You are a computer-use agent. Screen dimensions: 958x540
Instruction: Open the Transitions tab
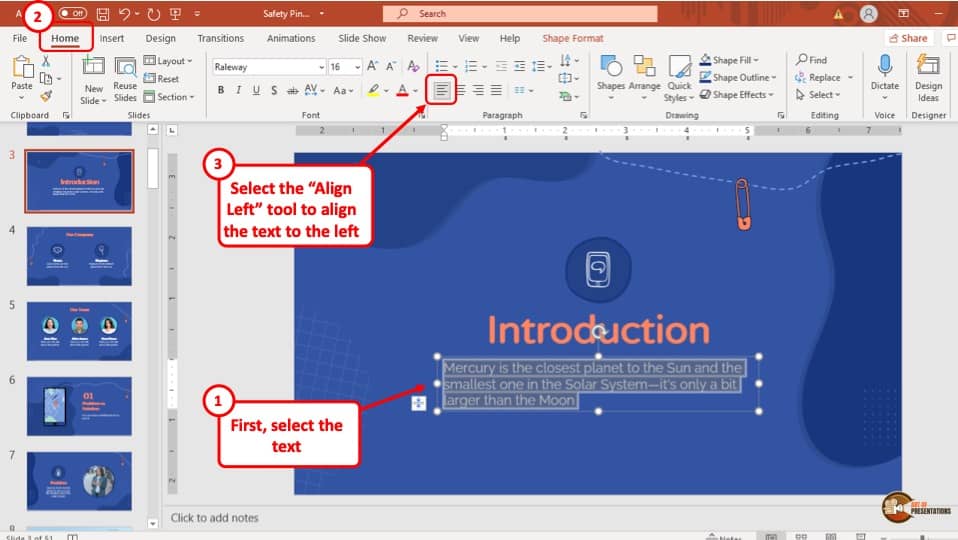[221, 38]
